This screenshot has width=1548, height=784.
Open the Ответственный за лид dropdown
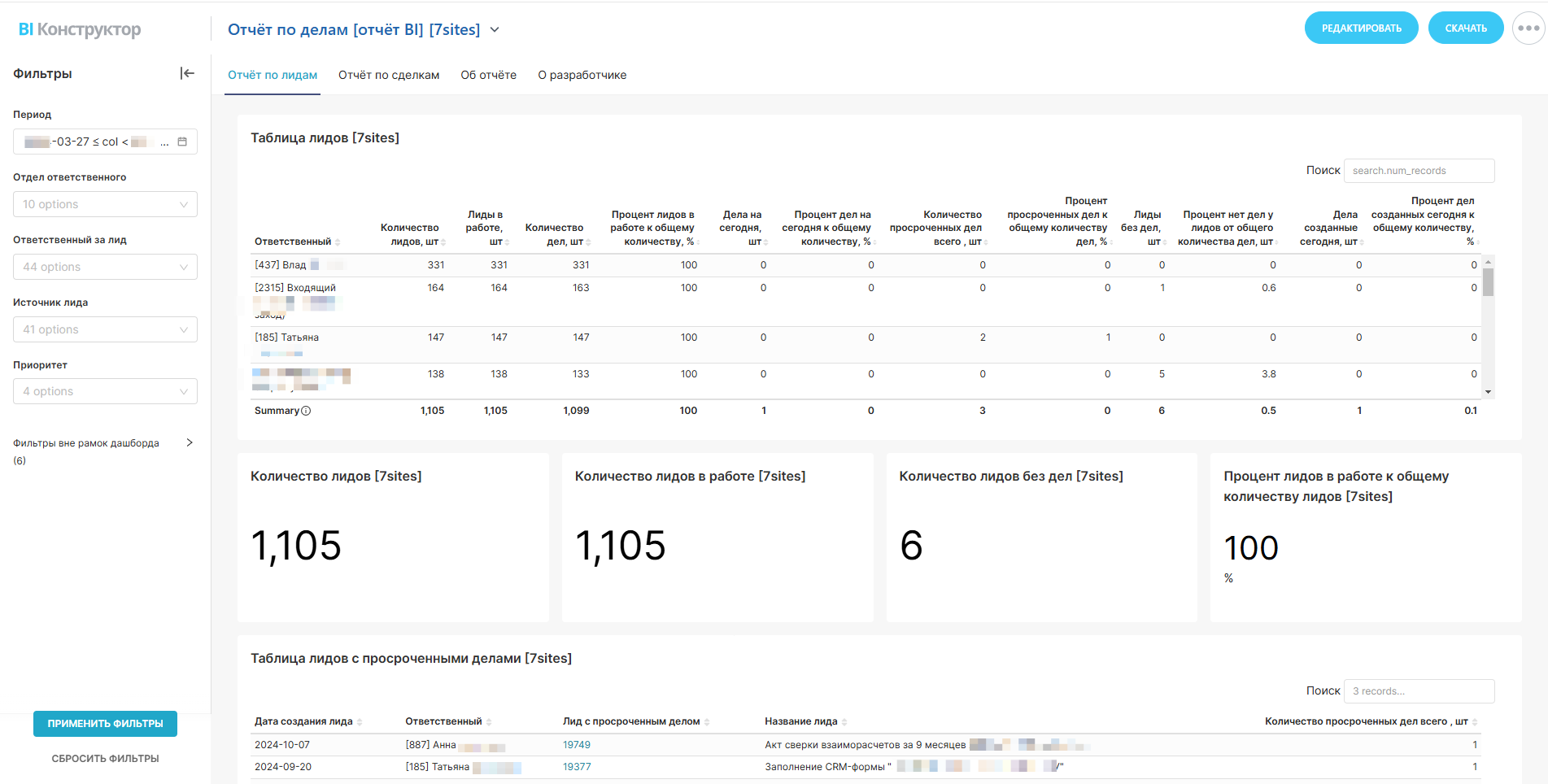tap(105, 267)
